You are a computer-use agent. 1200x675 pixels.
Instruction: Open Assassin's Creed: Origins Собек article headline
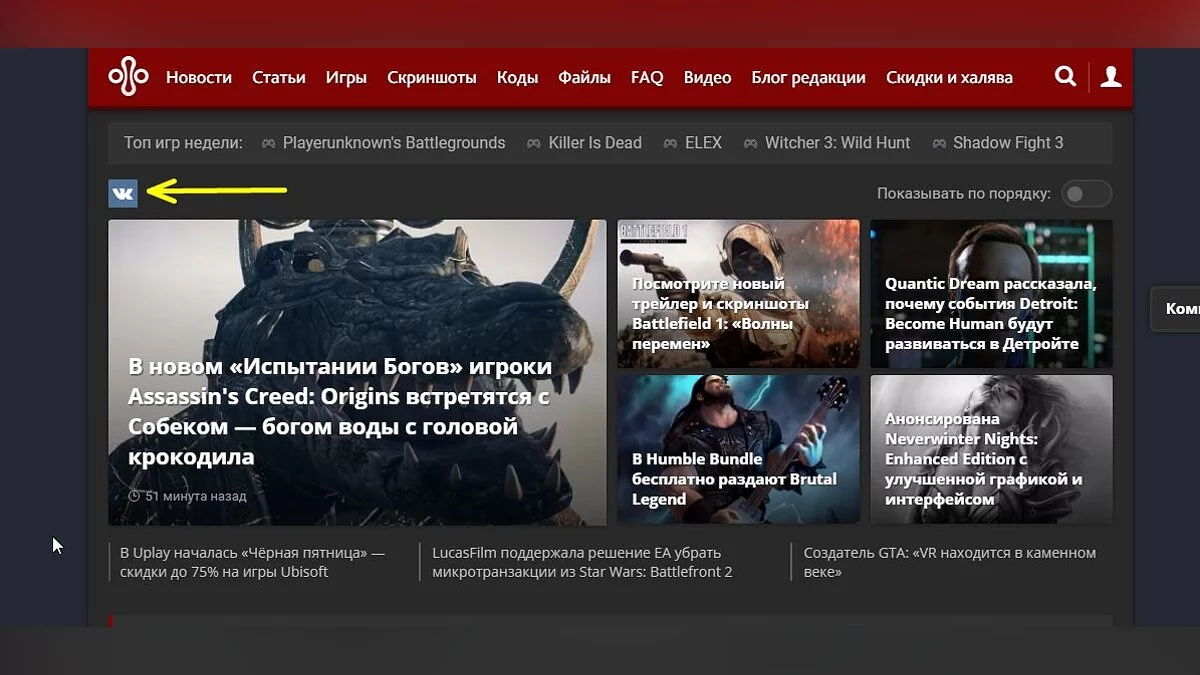(340, 411)
